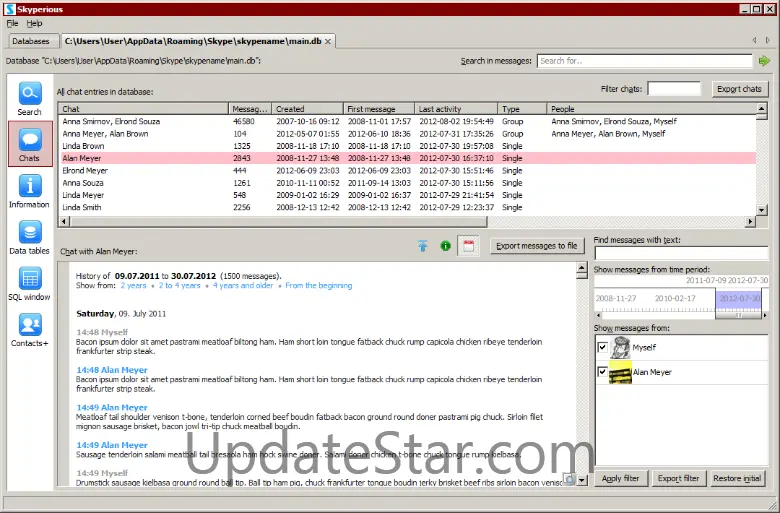
Task: Focus the Search in messages field
Action: 645,61
